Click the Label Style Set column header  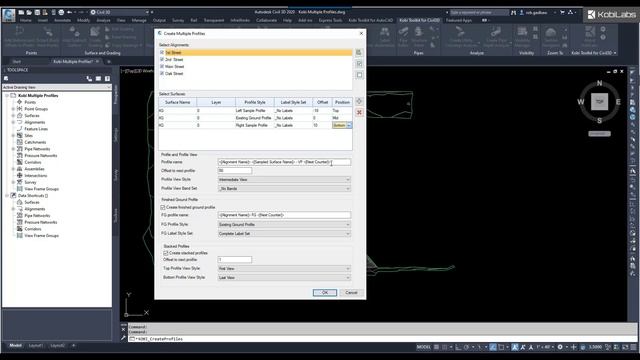pyautogui.click(x=293, y=102)
